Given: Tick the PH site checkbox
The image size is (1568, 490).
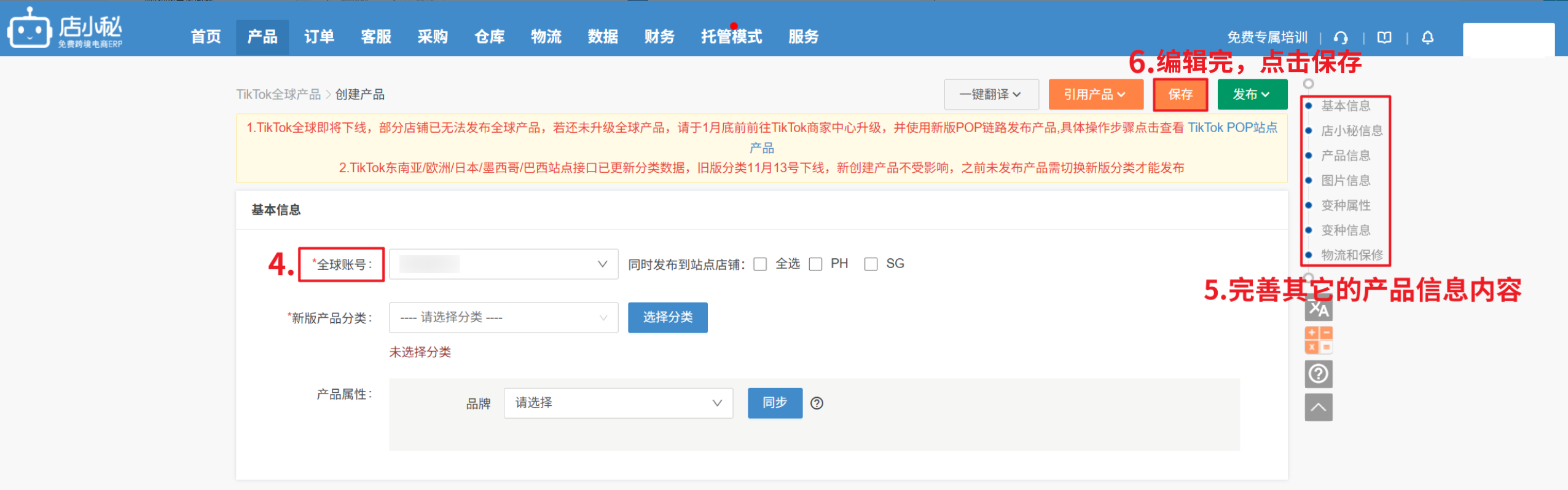Looking at the screenshot, I should click(x=815, y=264).
